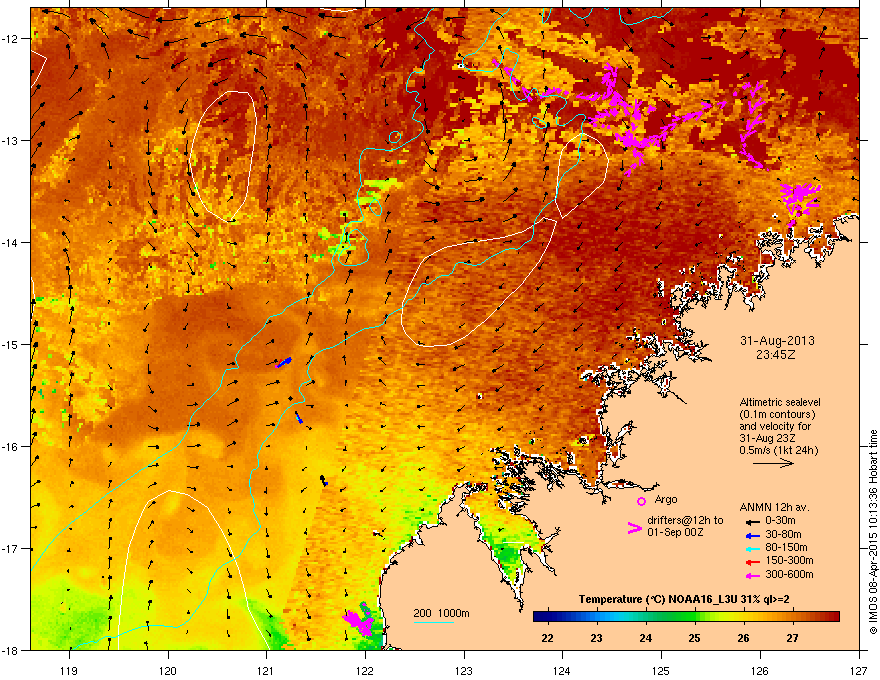Click the 119 longitude axis label

coord(69,670)
